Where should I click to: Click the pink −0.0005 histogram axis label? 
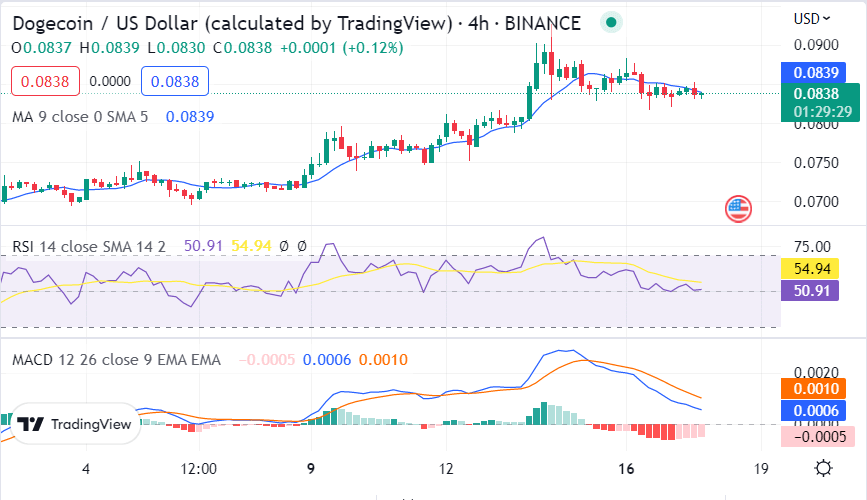tap(818, 436)
